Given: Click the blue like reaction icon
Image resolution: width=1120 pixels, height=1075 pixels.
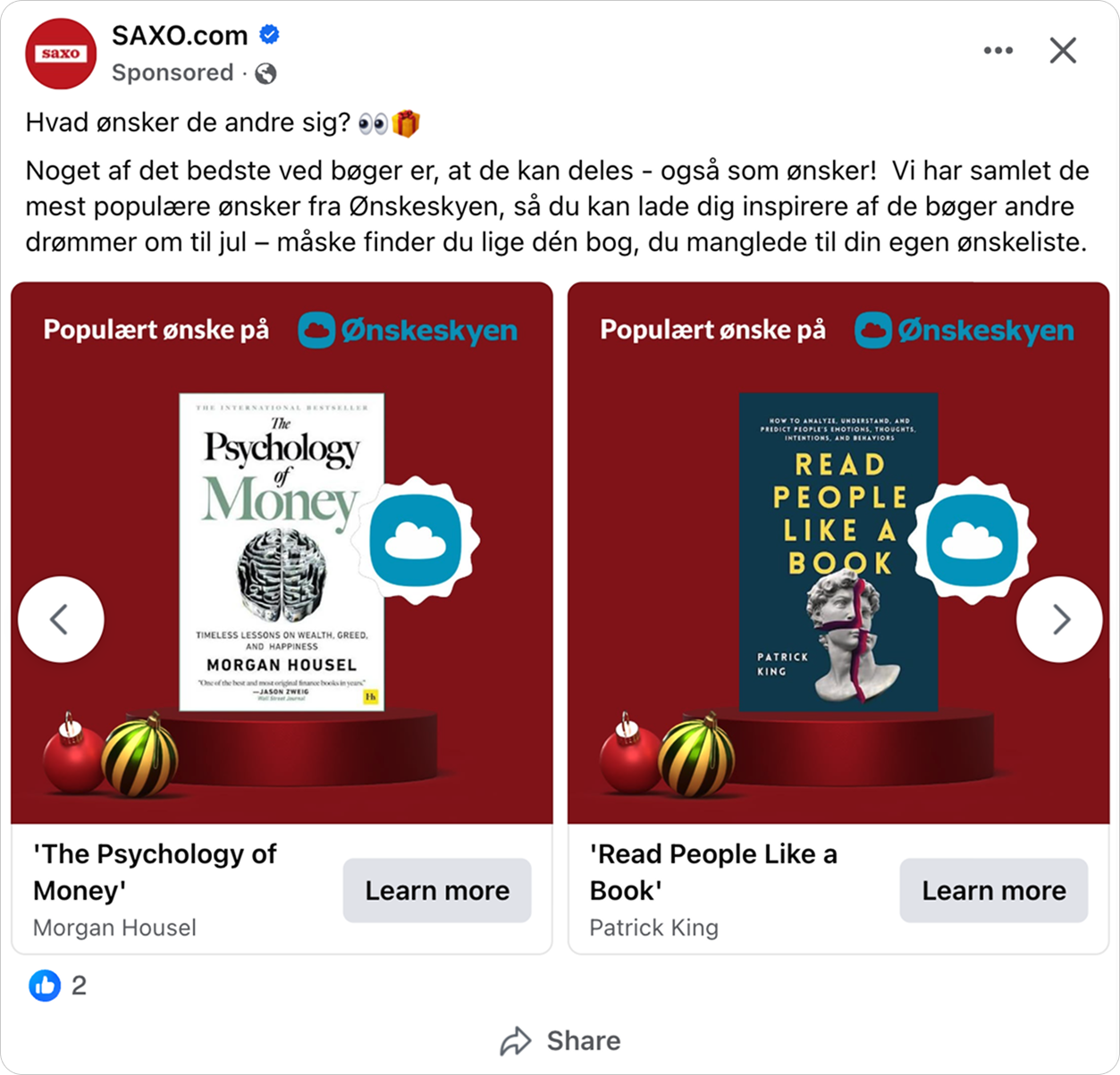Looking at the screenshot, I should [x=45, y=986].
